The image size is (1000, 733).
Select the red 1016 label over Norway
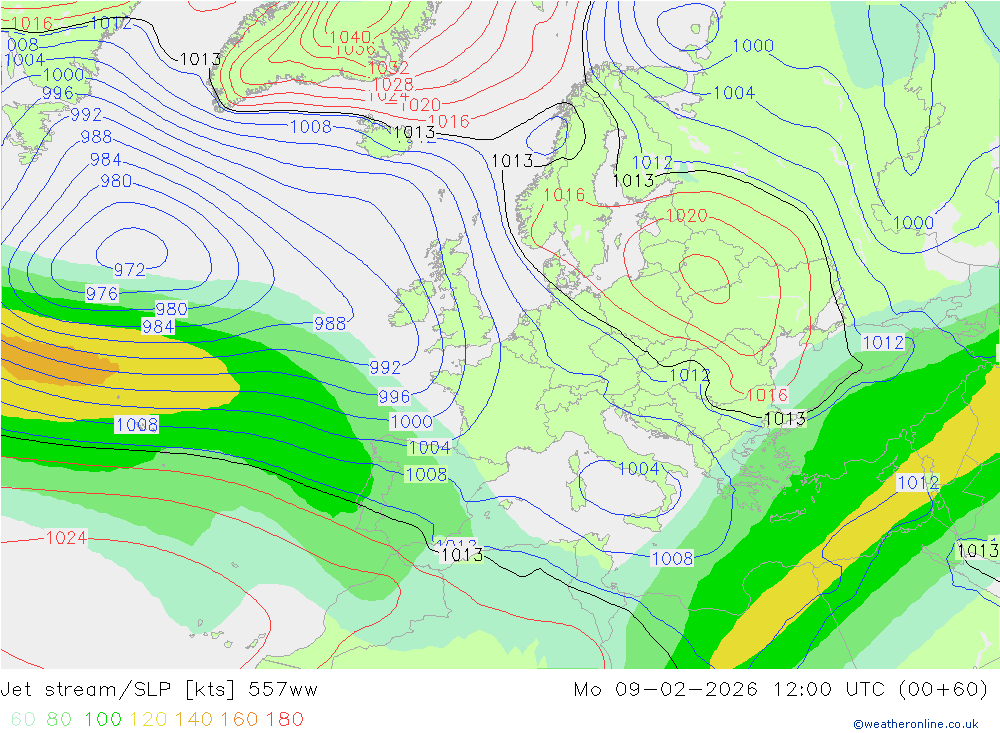click(564, 195)
